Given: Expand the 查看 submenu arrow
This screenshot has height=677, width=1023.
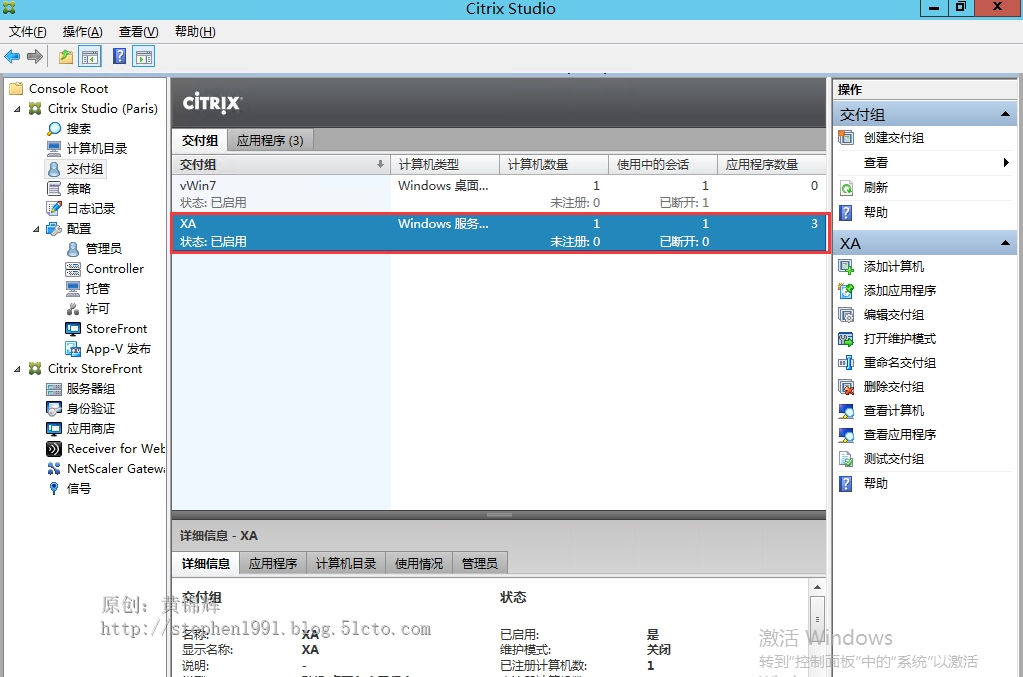Looking at the screenshot, I should click(x=1005, y=162).
